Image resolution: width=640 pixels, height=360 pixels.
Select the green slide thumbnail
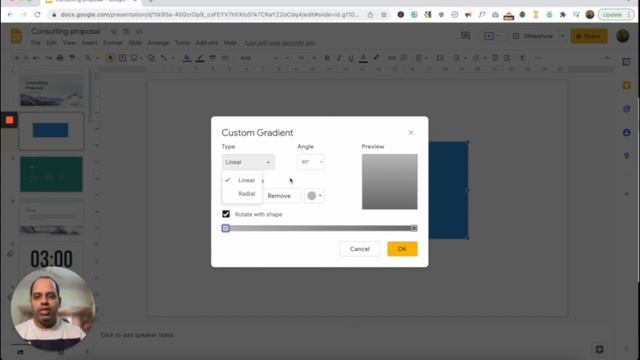coord(51,174)
